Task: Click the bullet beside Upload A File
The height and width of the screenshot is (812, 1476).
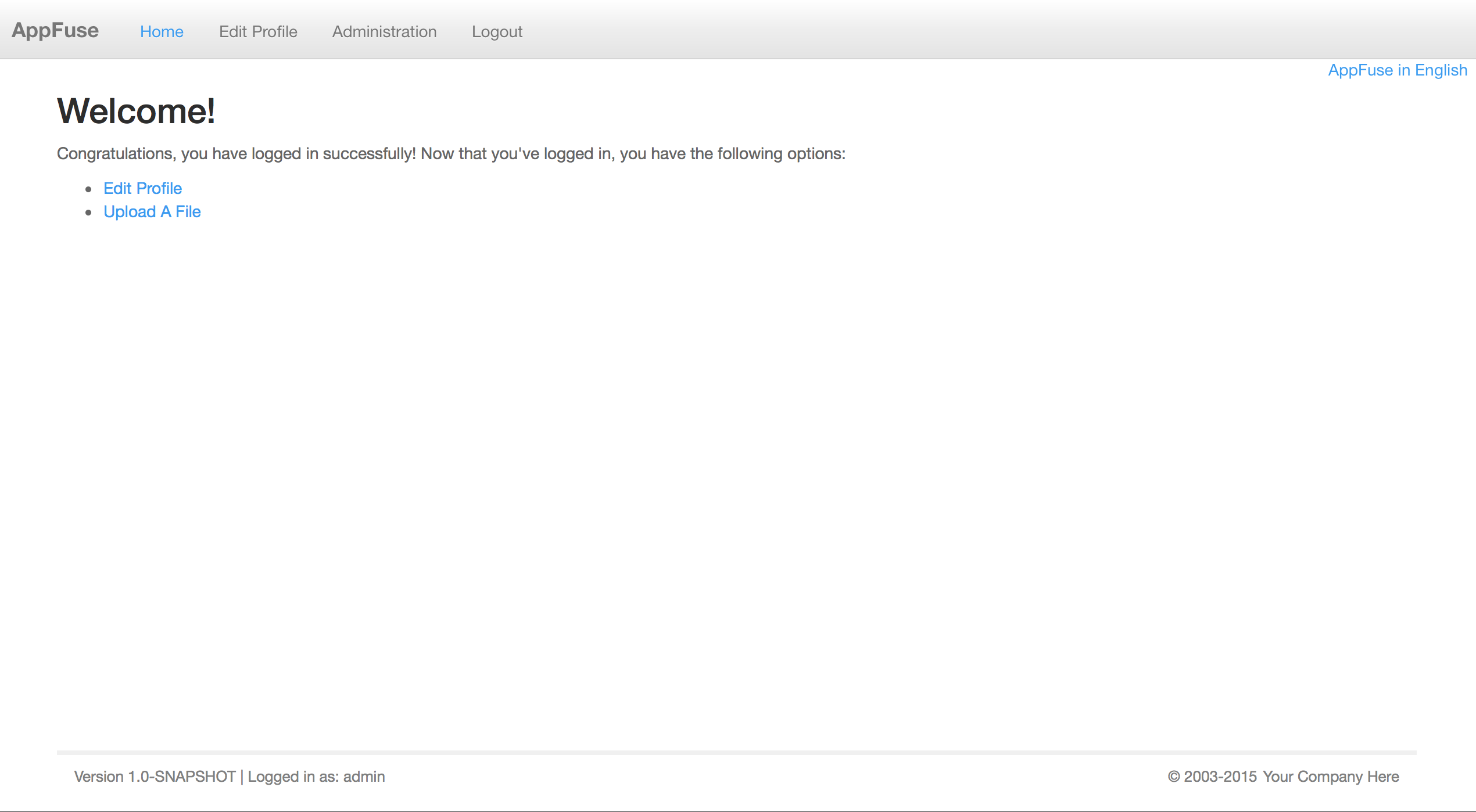Action: click(x=88, y=213)
